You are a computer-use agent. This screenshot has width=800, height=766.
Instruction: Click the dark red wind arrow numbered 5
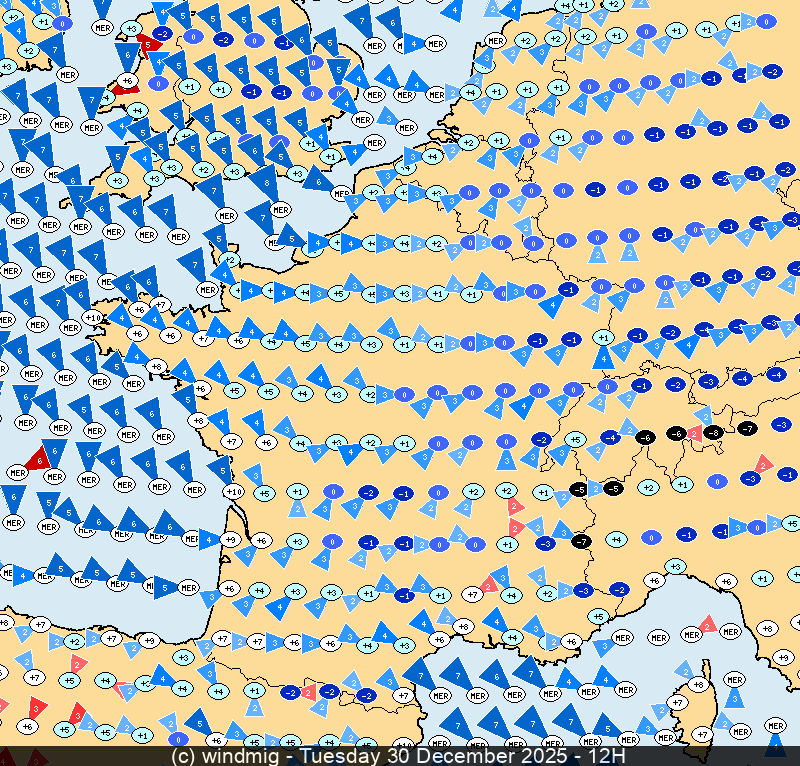click(148, 44)
